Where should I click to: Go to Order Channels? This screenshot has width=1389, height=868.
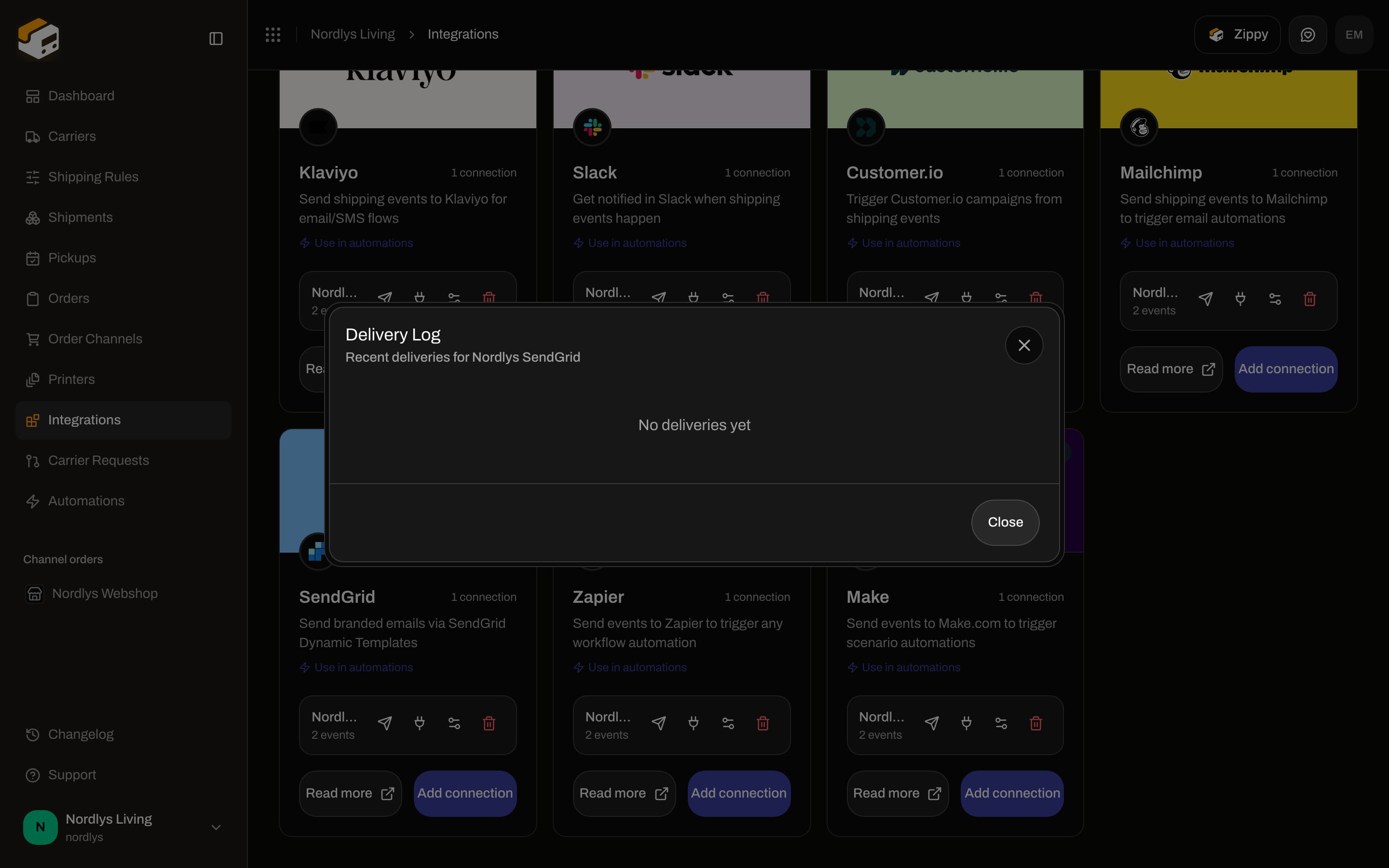(x=123, y=339)
